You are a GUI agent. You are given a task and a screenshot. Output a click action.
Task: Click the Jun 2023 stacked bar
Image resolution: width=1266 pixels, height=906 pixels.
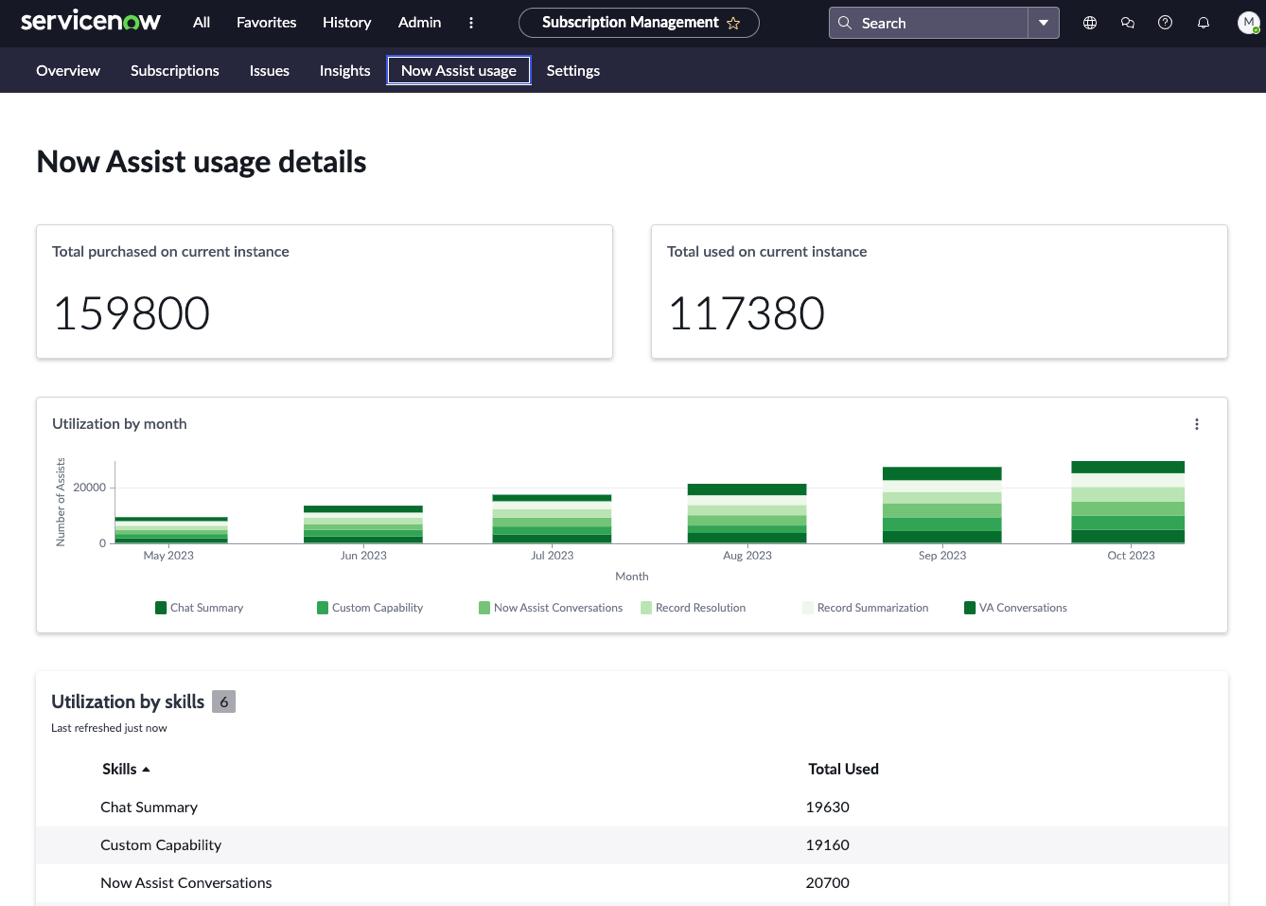pos(363,524)
